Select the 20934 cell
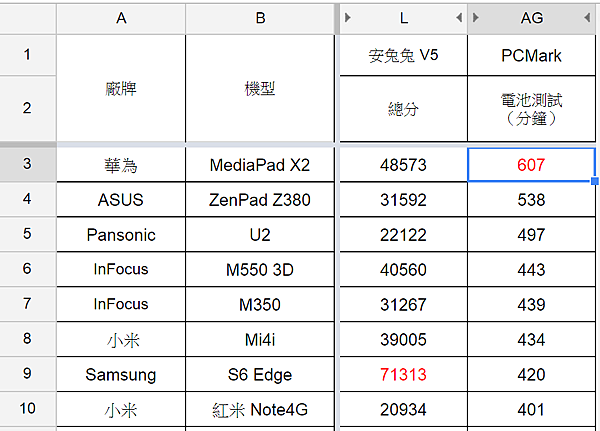Image resolution: width=600 pixels, height=431 pixels. point(403,410)
